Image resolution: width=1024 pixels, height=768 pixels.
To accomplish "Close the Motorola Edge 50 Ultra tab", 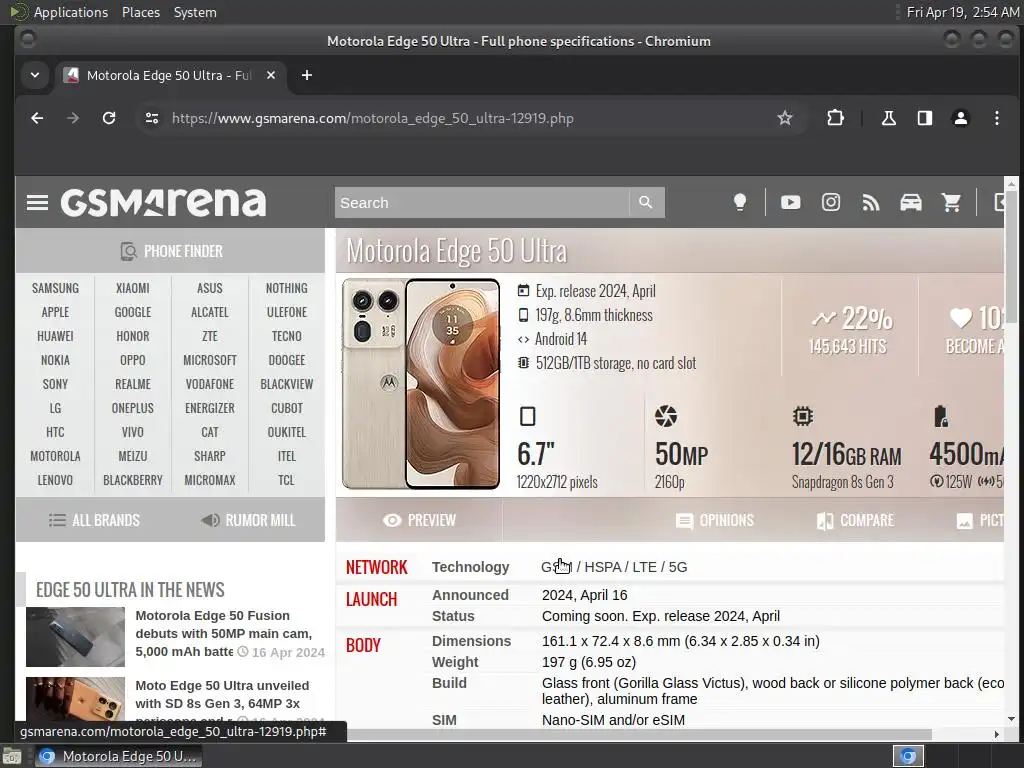I will click(271, 75).
